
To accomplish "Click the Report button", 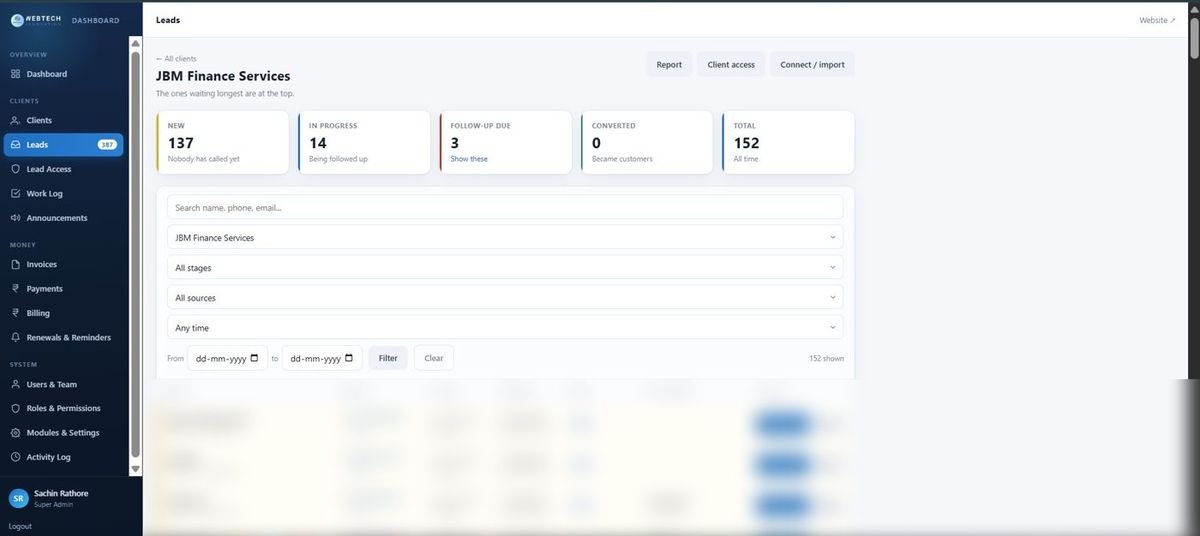I will (669, 65).
